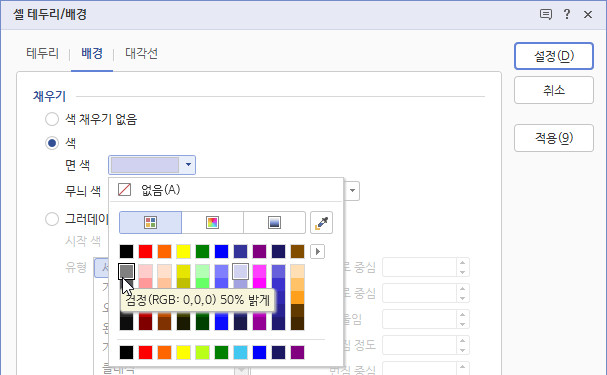Image resolution: width=607 pixels, height=375 pixels.
Task: Open the 무늬 색 dropdown arrow
Action: [352, 190]
